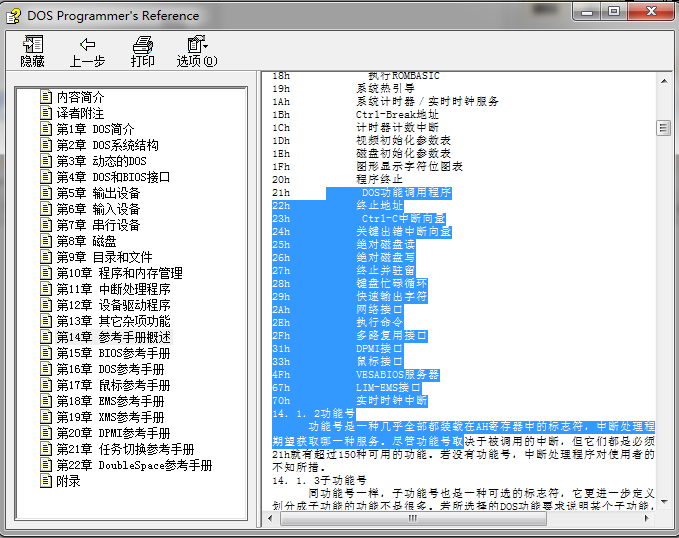Open chapter 第8章 磁盘

point(87,241)
